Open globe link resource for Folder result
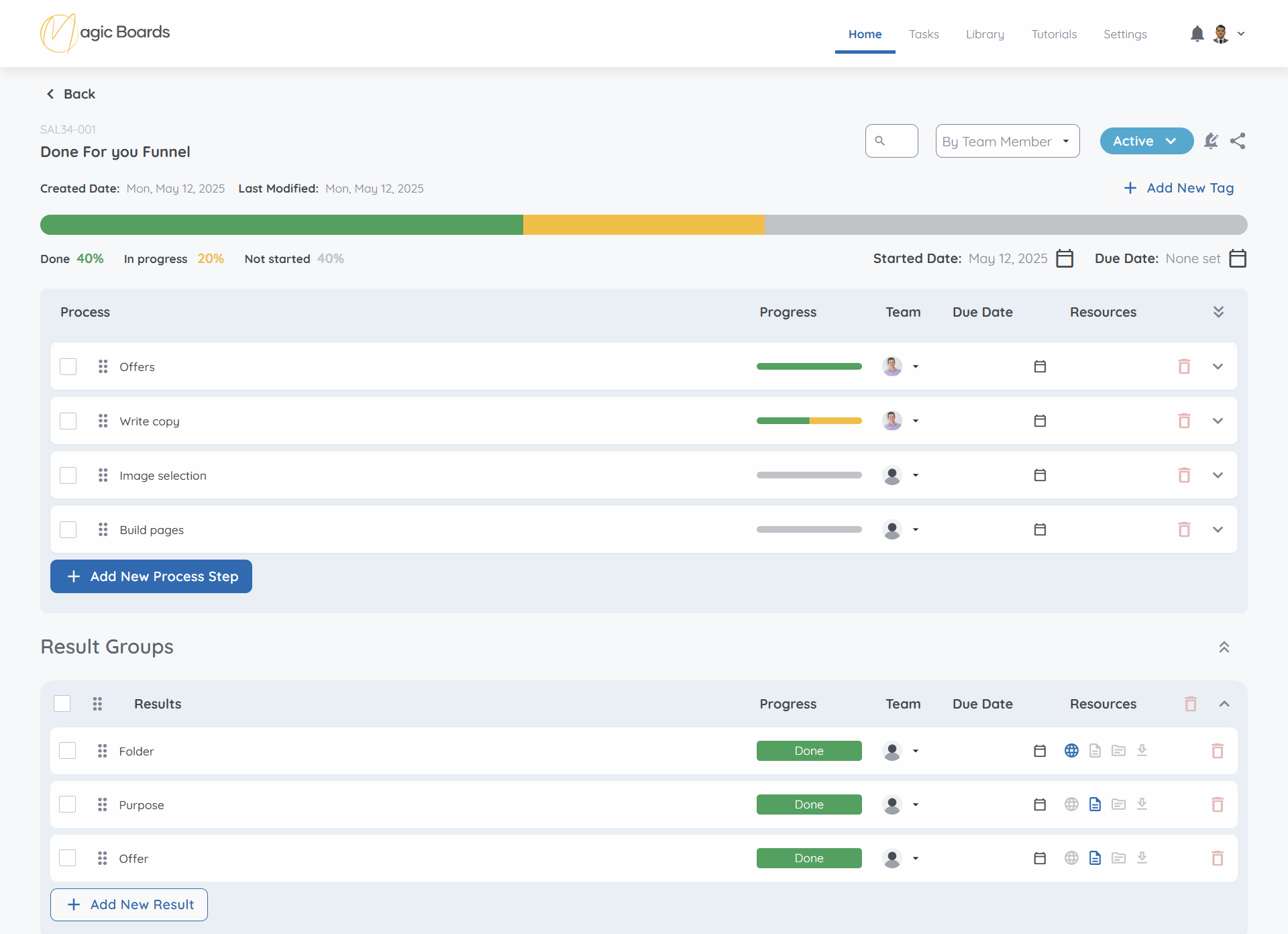This screenshot has width=1288, height=934. (x=1071, y=751)
